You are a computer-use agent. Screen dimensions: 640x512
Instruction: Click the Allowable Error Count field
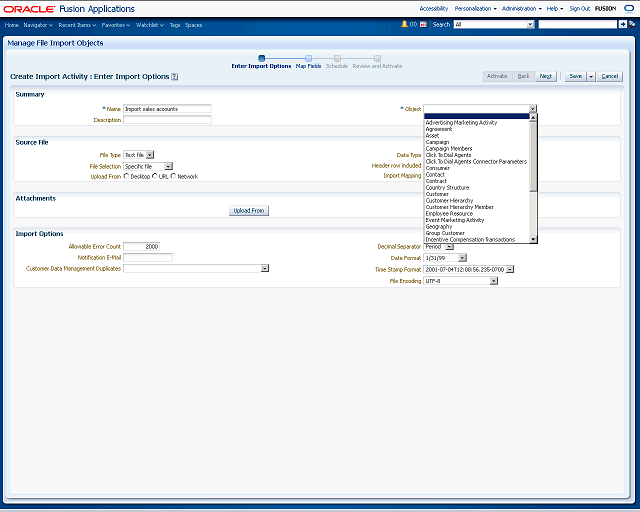tap(141, 247)
